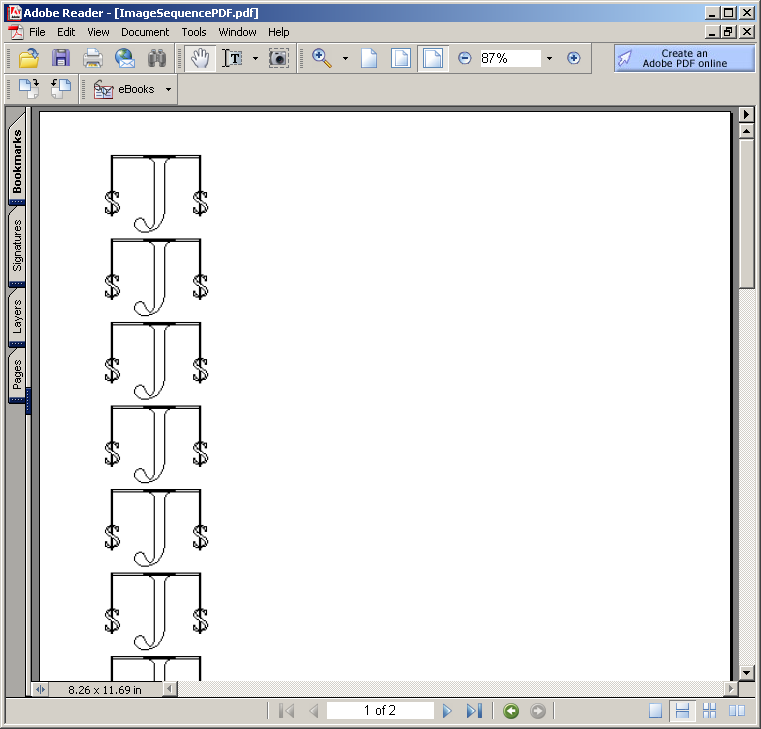The image size is (761, 729).
Task: Save a copy with the floppy disk icon
Action: 61,58
